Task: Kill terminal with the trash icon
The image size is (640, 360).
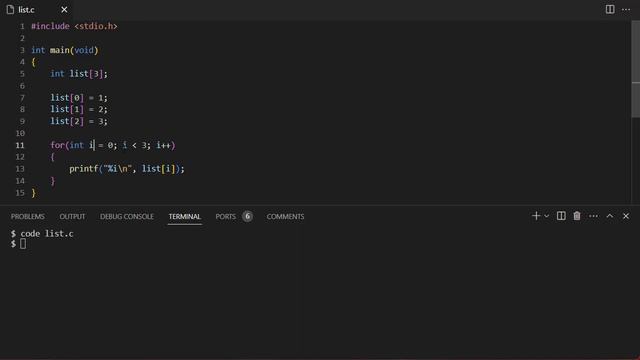Action: point(577,216)
